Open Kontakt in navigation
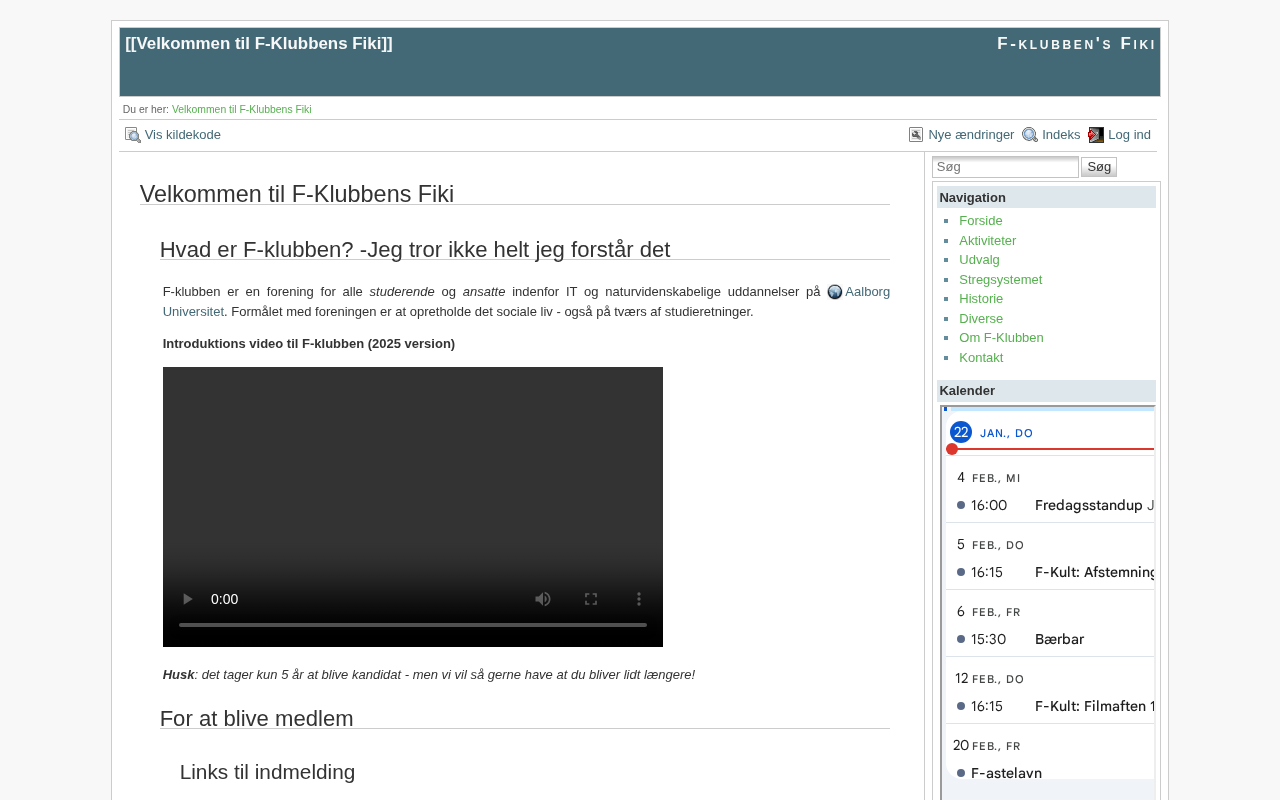This screenshot has height=800, width=1280. (981, 358)
